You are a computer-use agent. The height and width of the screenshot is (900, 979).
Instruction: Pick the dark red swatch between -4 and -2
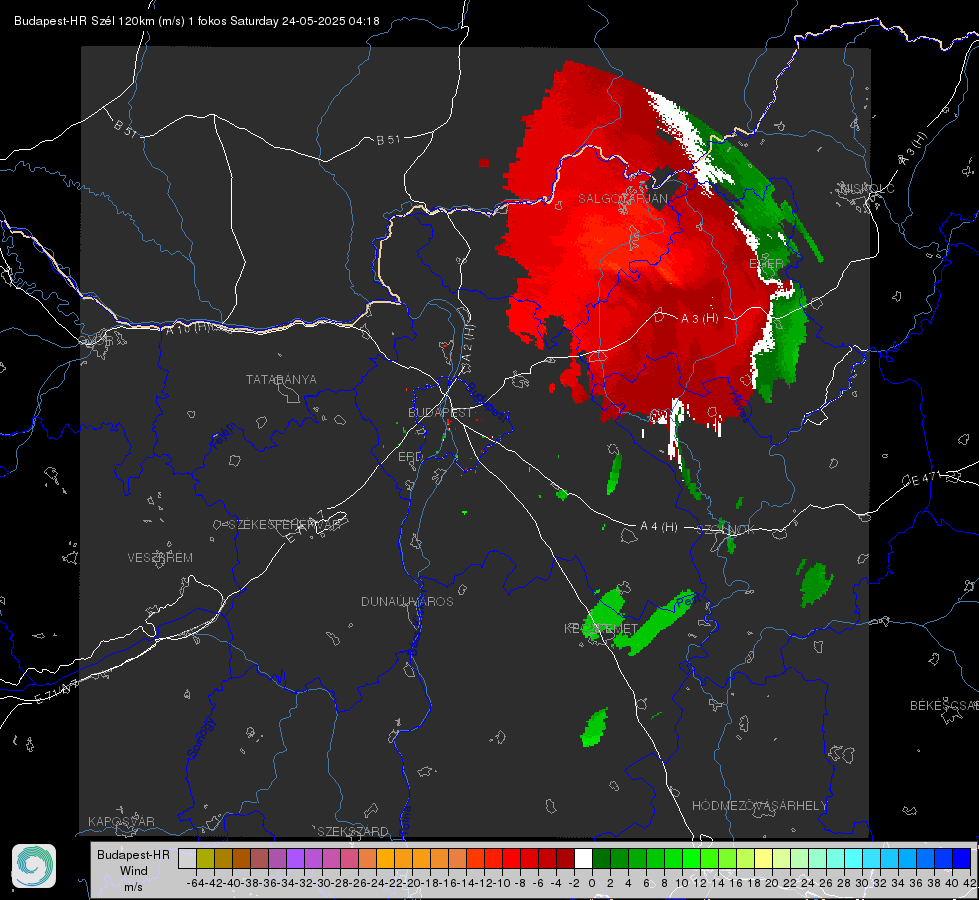pos(565,859)
